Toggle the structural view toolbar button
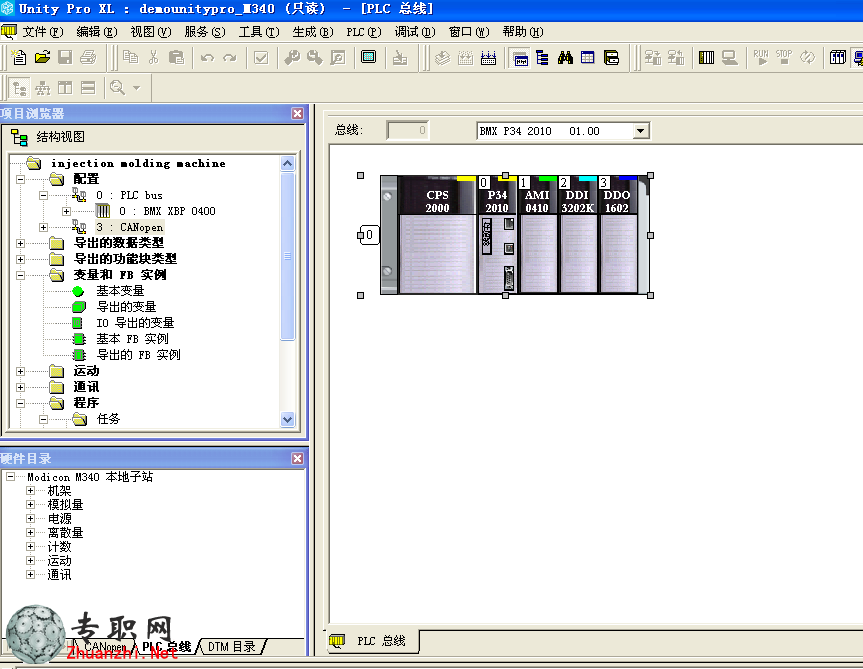The width and height of the screenshot is (863, 669). point(20,87)
